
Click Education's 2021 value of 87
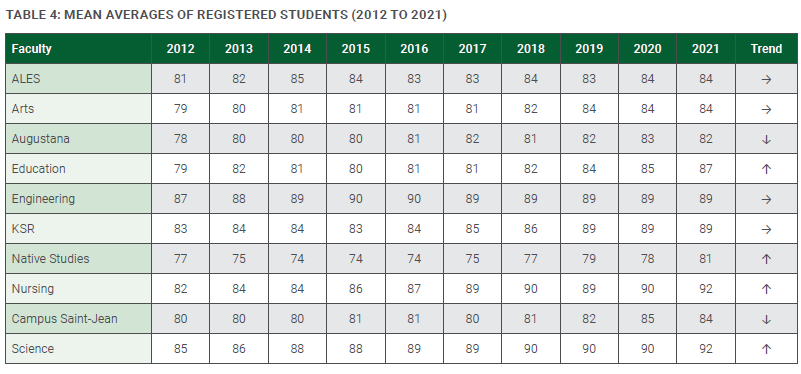pyautogui.click(x=706, y=169)
